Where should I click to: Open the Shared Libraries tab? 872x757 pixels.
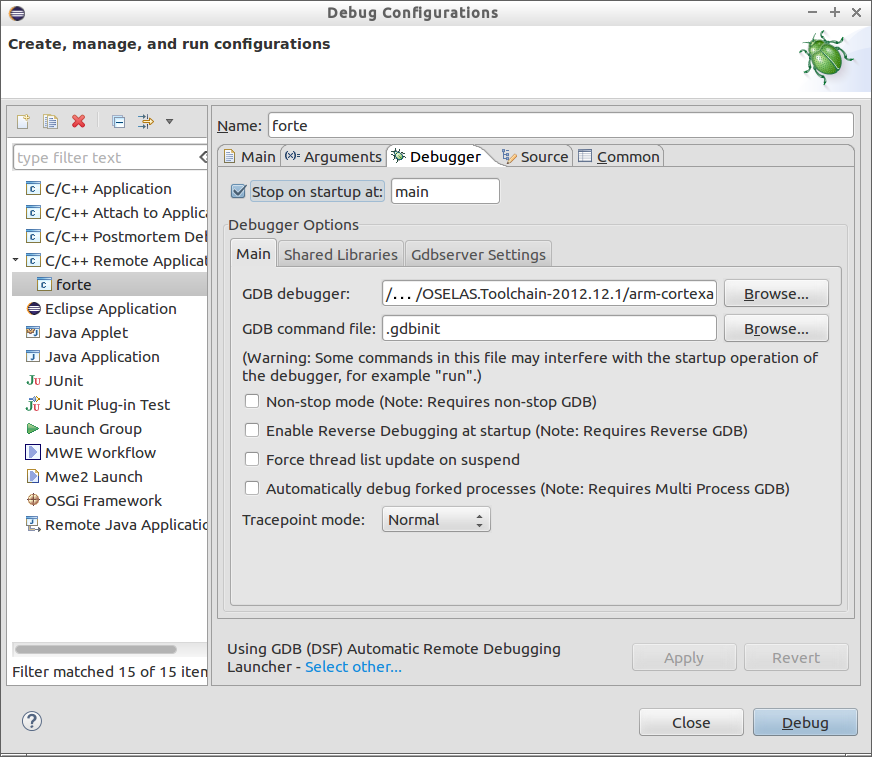pyautogui.click(x=340, y=253)
